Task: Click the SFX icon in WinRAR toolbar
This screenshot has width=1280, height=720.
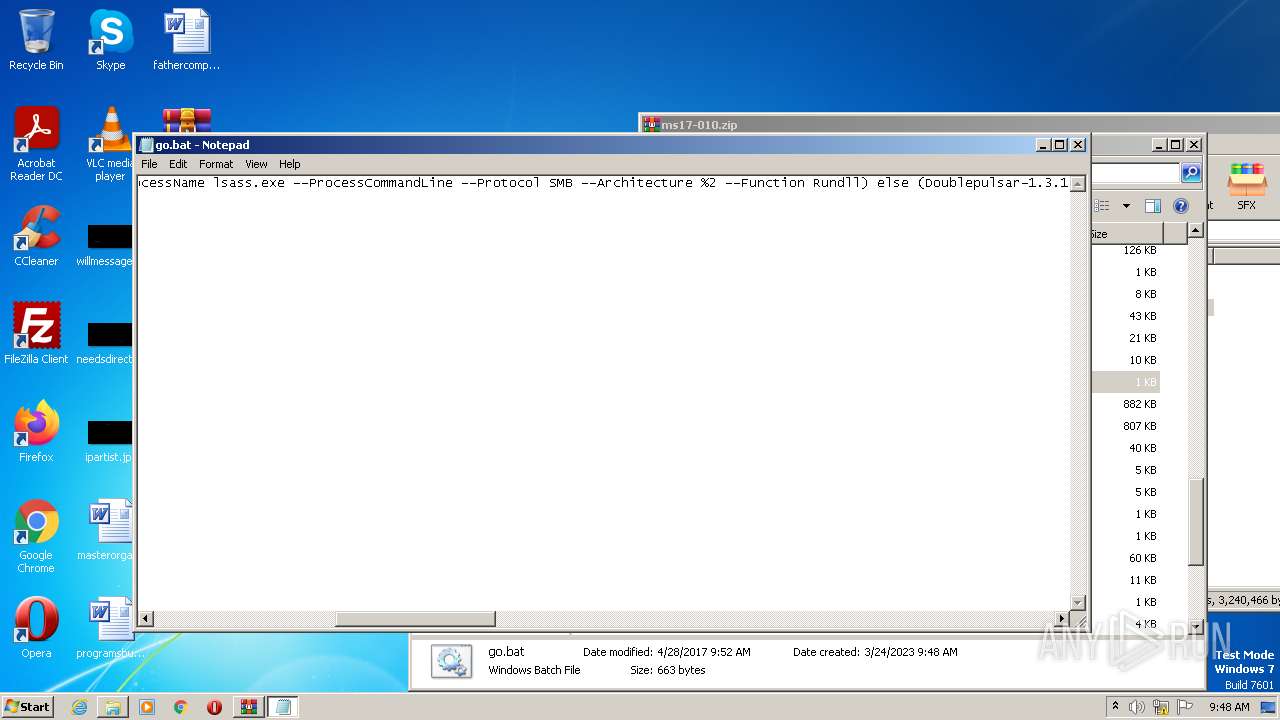Action: [1246, 188]
